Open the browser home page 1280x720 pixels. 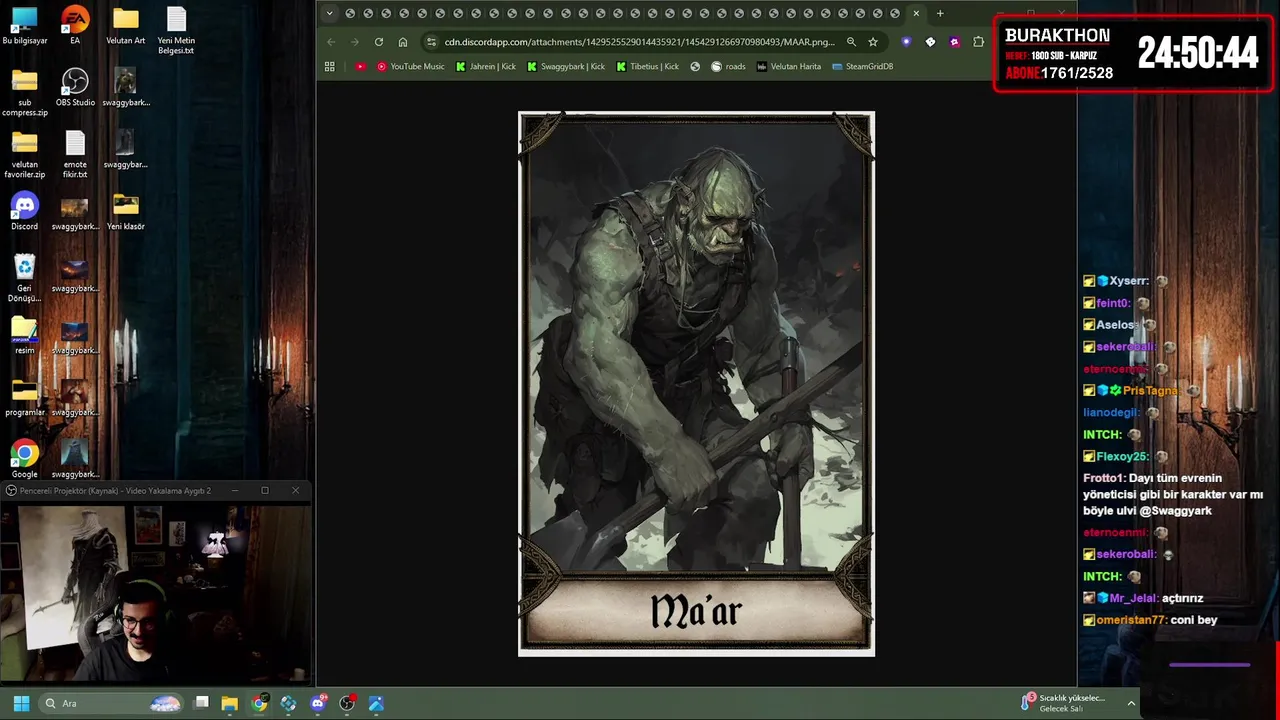point(403,42)
